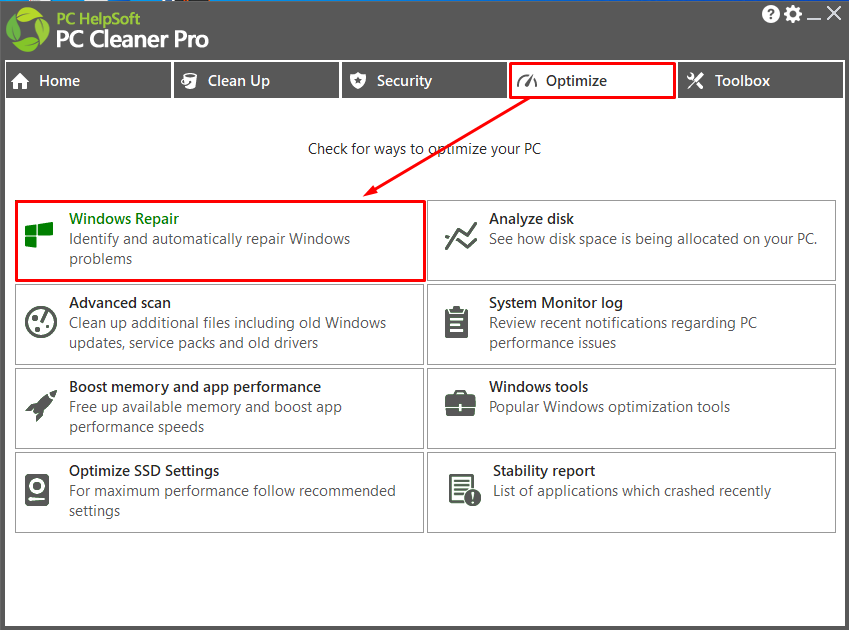This screenshot has width=849, height=630.
Task: Click 'Review recent notifications regarding PC' description
Action: 623,333
